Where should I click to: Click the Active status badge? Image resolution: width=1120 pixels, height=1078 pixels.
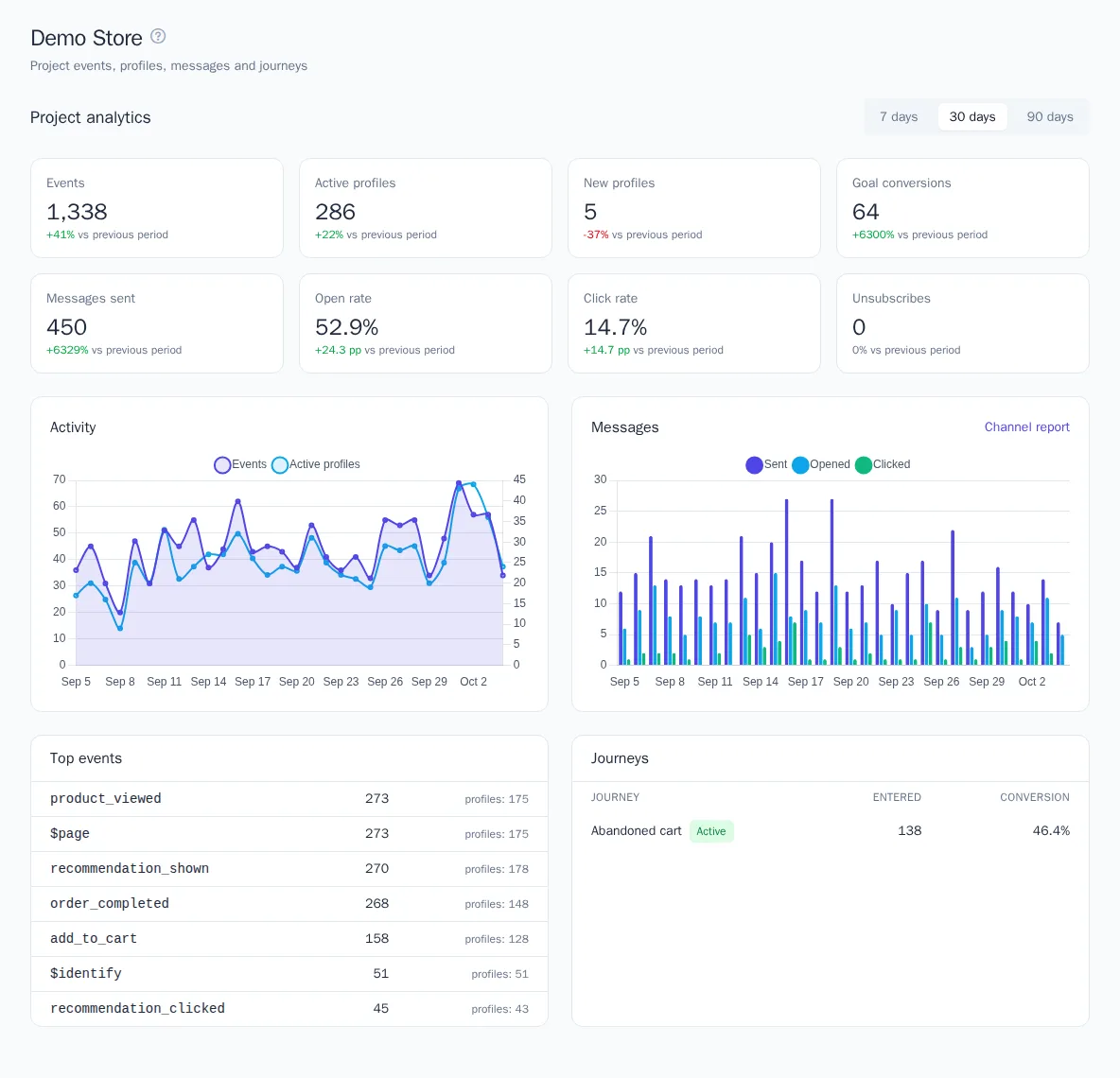pyautogui.click(x=710, y=831)
